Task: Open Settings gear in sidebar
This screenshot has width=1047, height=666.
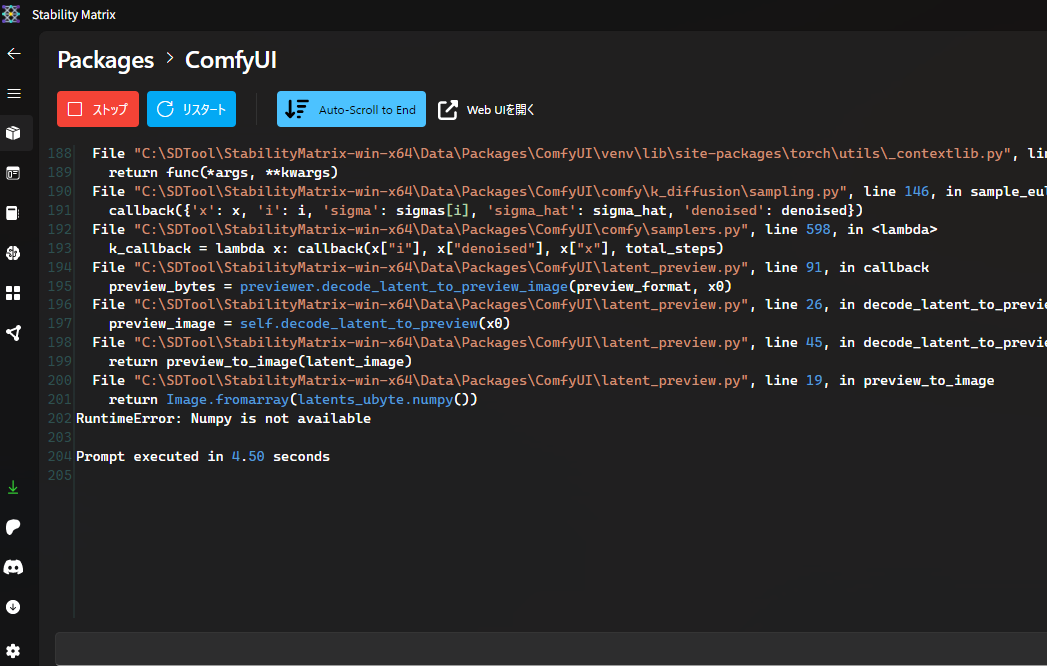Action: (14, 650)
